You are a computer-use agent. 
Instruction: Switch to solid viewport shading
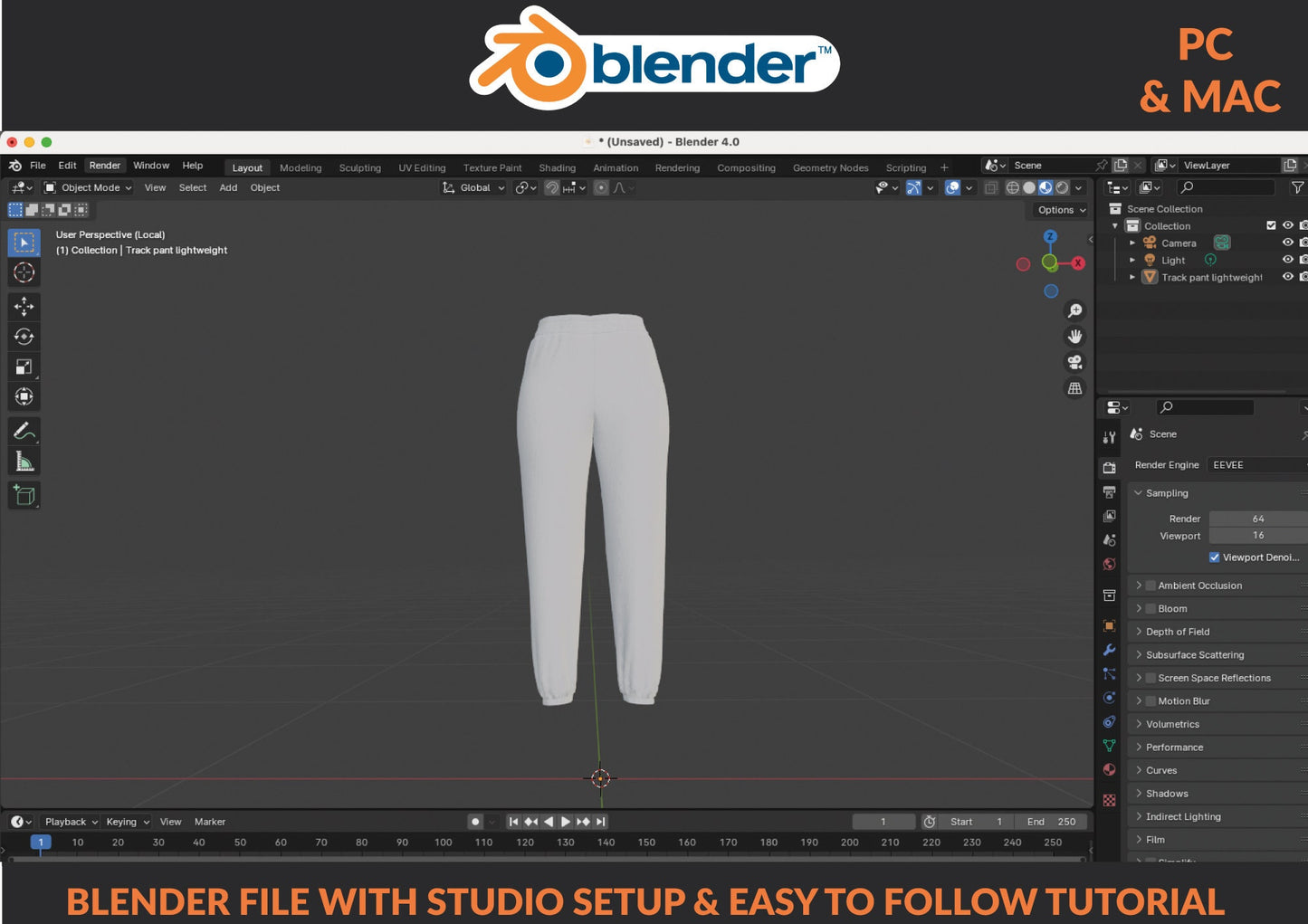point(1029,187)
